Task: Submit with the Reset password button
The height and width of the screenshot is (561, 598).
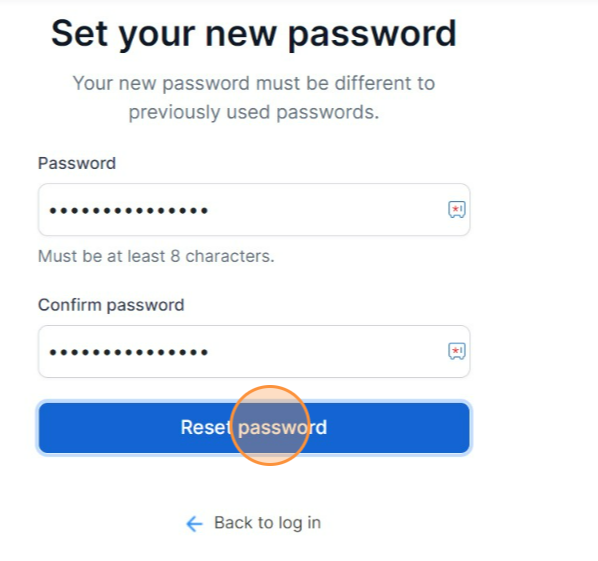Action: tap(254, 428)
